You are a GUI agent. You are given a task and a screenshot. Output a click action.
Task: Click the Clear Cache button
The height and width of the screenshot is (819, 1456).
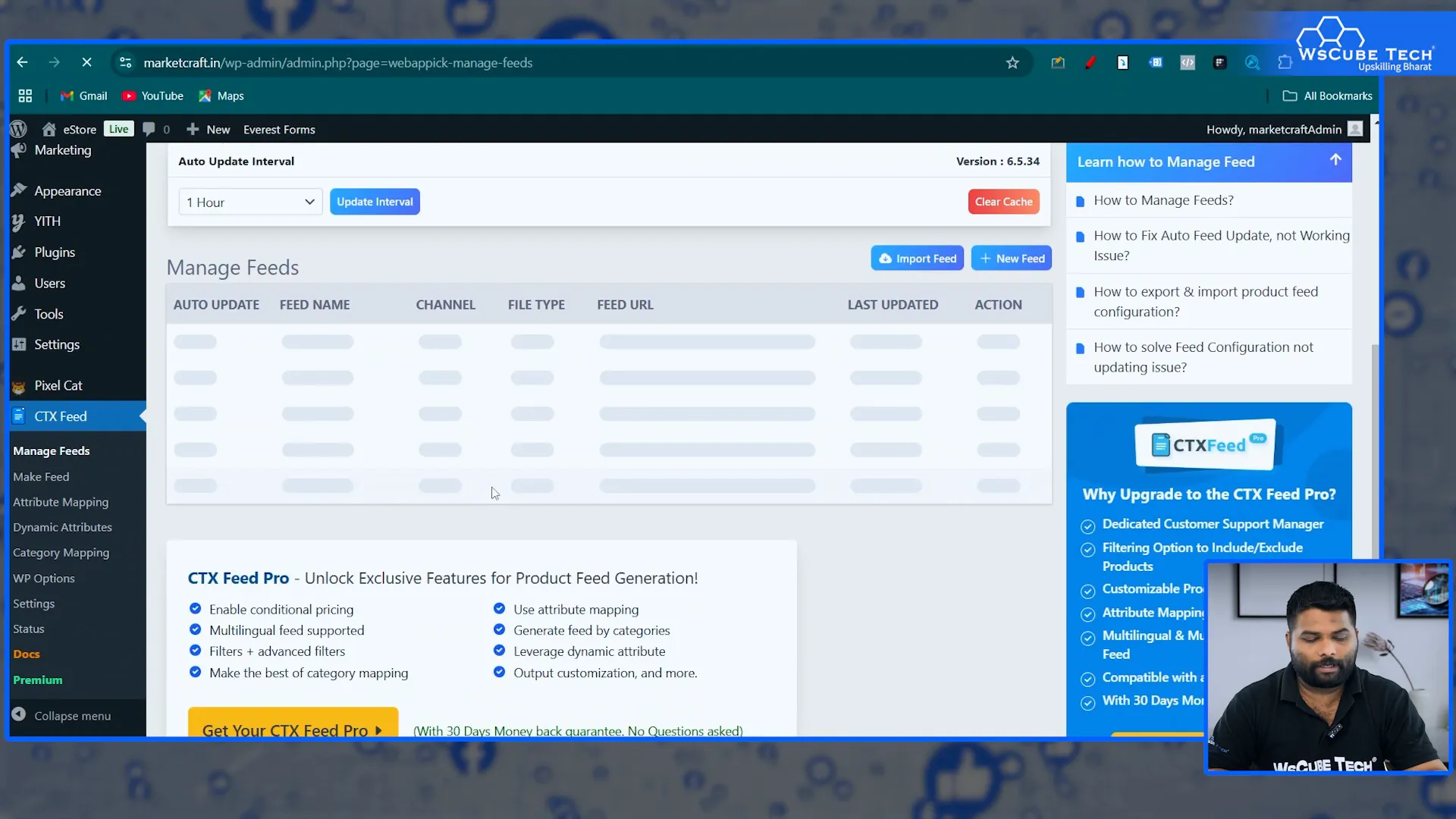1003,202
